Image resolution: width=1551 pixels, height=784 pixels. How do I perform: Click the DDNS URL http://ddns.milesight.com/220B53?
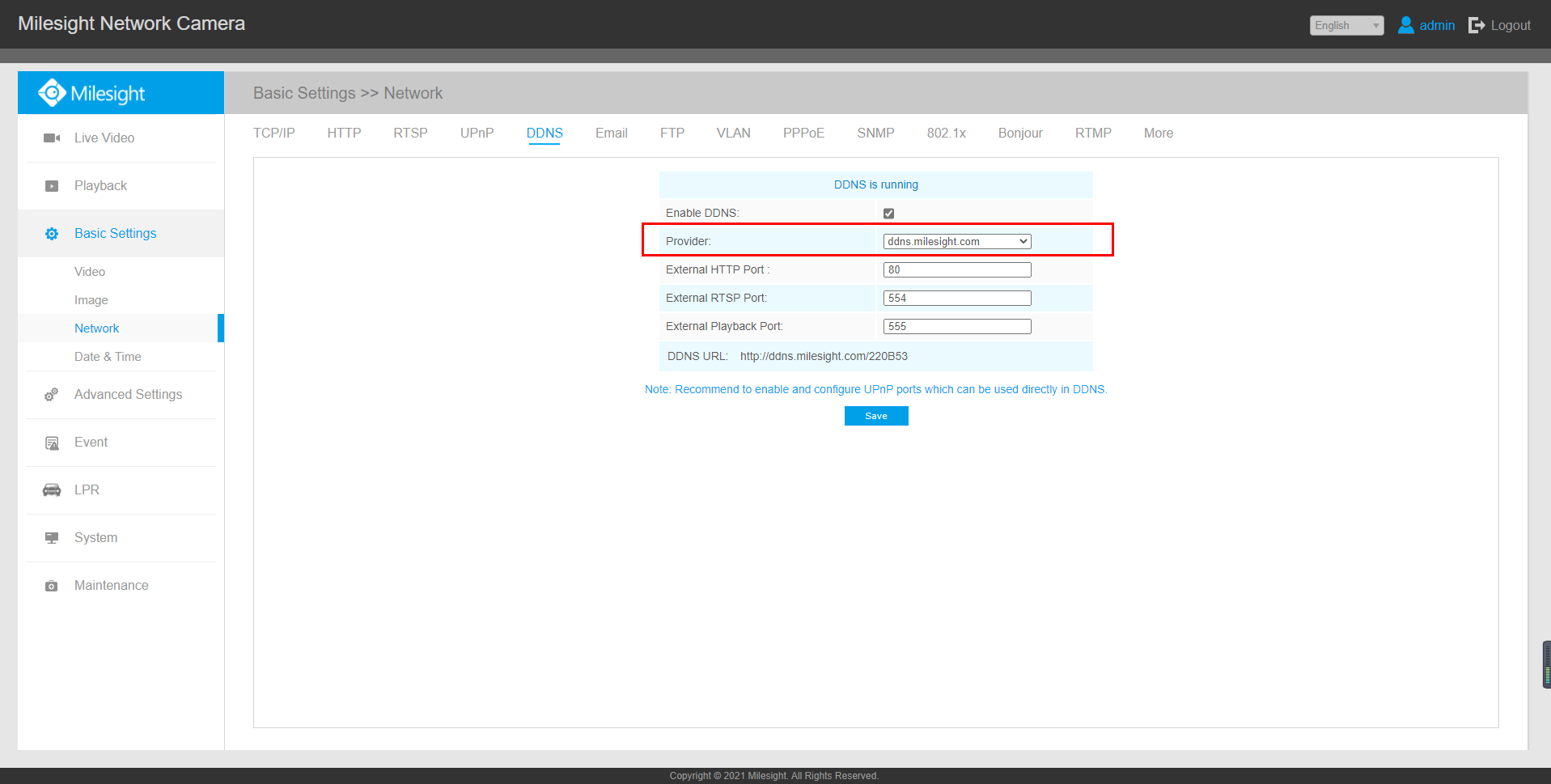pos(824,357)
